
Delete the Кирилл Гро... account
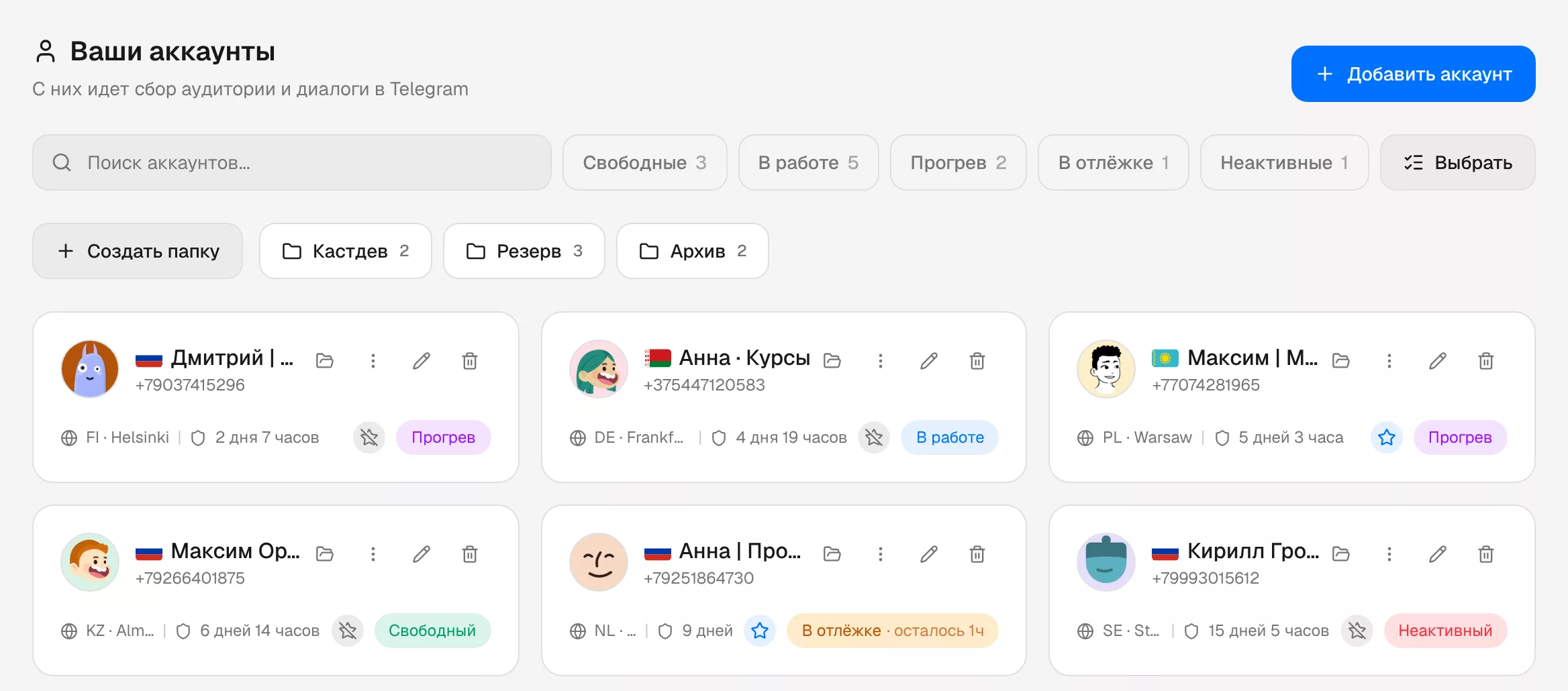coord(1486,554)
